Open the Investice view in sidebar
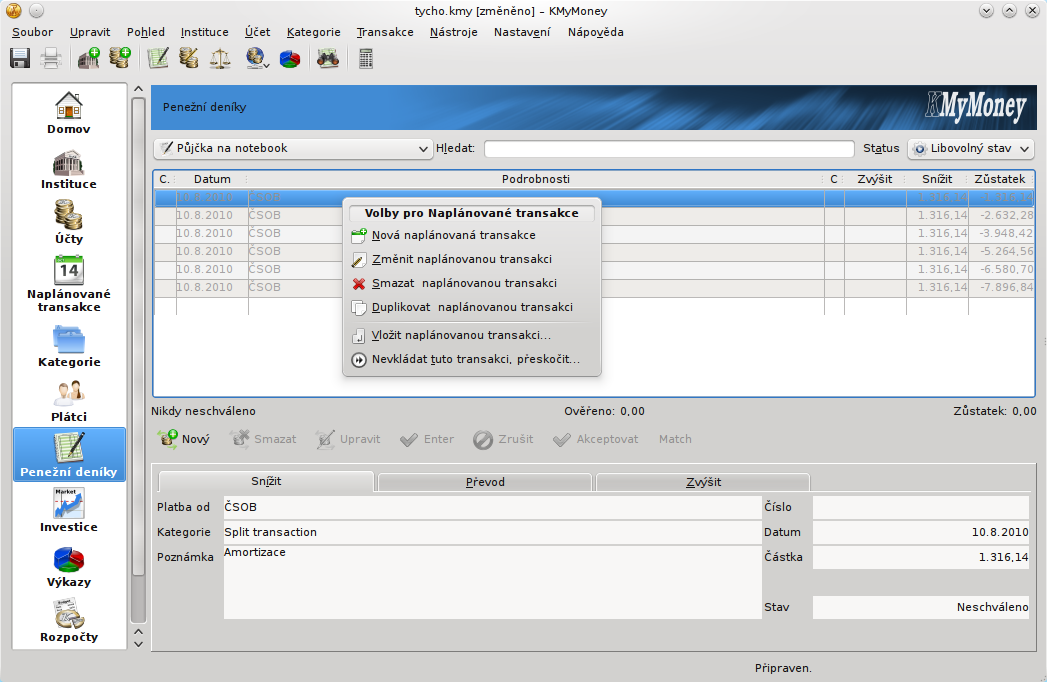Image resolution: width=1047 pixels, height=682 pixels. pyautogui.click(x=69, y=510)
